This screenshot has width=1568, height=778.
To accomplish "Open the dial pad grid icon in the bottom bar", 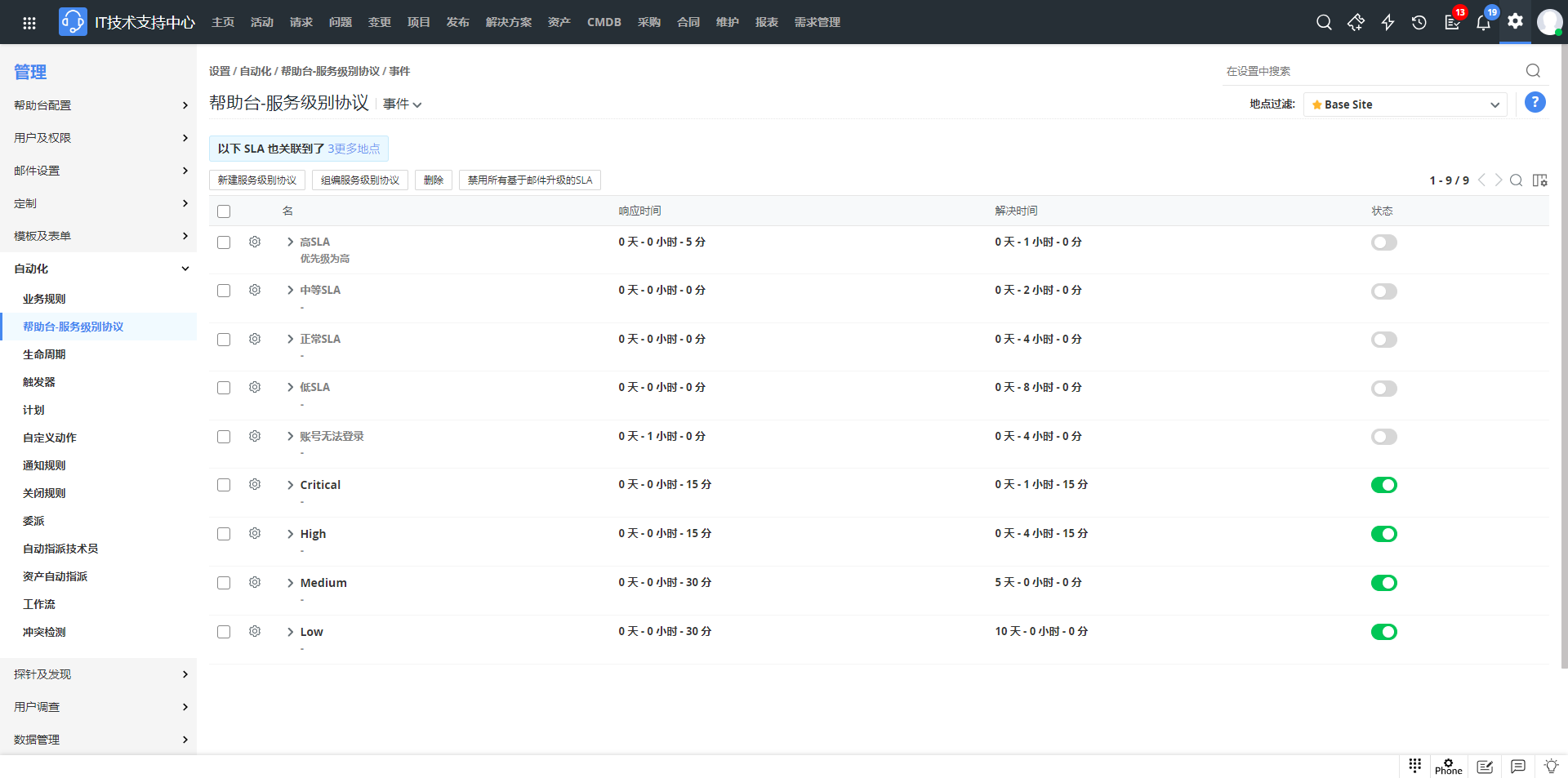I will click(x=1415, y=765).
